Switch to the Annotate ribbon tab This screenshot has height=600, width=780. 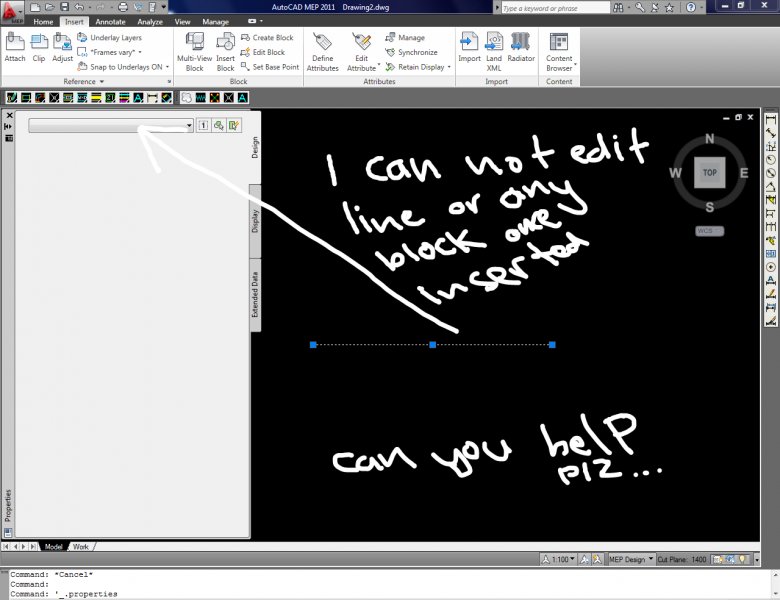click(110, 22)
